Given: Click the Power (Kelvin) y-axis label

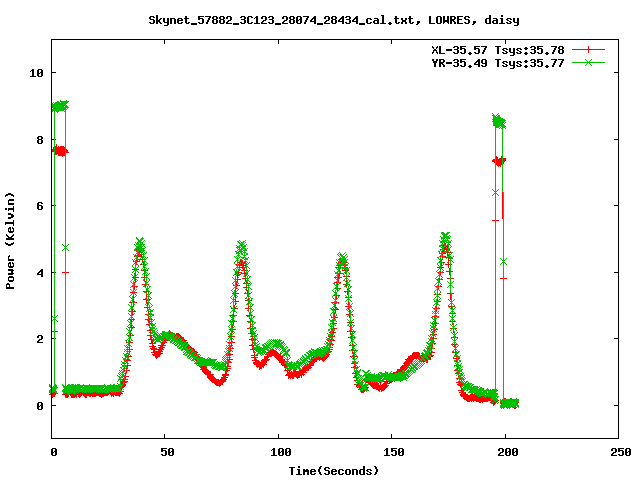Looking at the screenshot, I should 11,239.
